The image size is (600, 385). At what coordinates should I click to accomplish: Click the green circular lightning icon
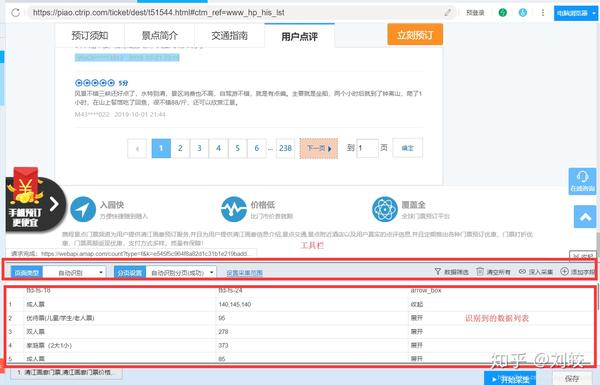(503, 13)
